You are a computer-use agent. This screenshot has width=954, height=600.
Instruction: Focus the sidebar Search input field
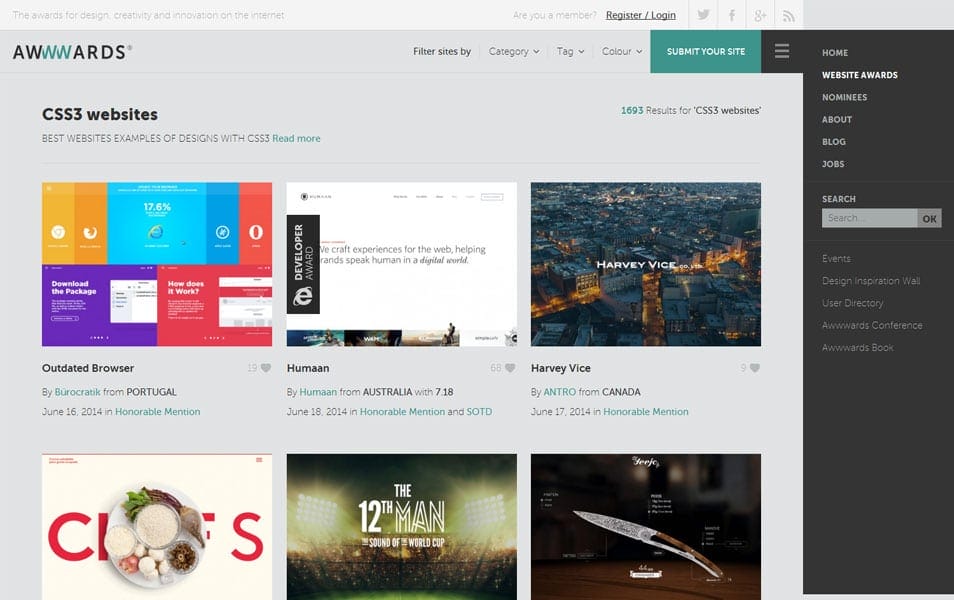click(x=869, y=218)
